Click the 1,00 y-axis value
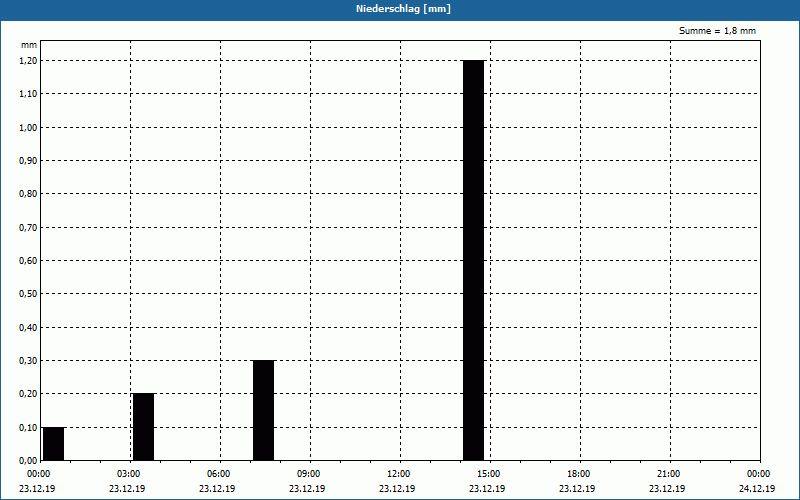800x500 pixels. coord(28,128)
